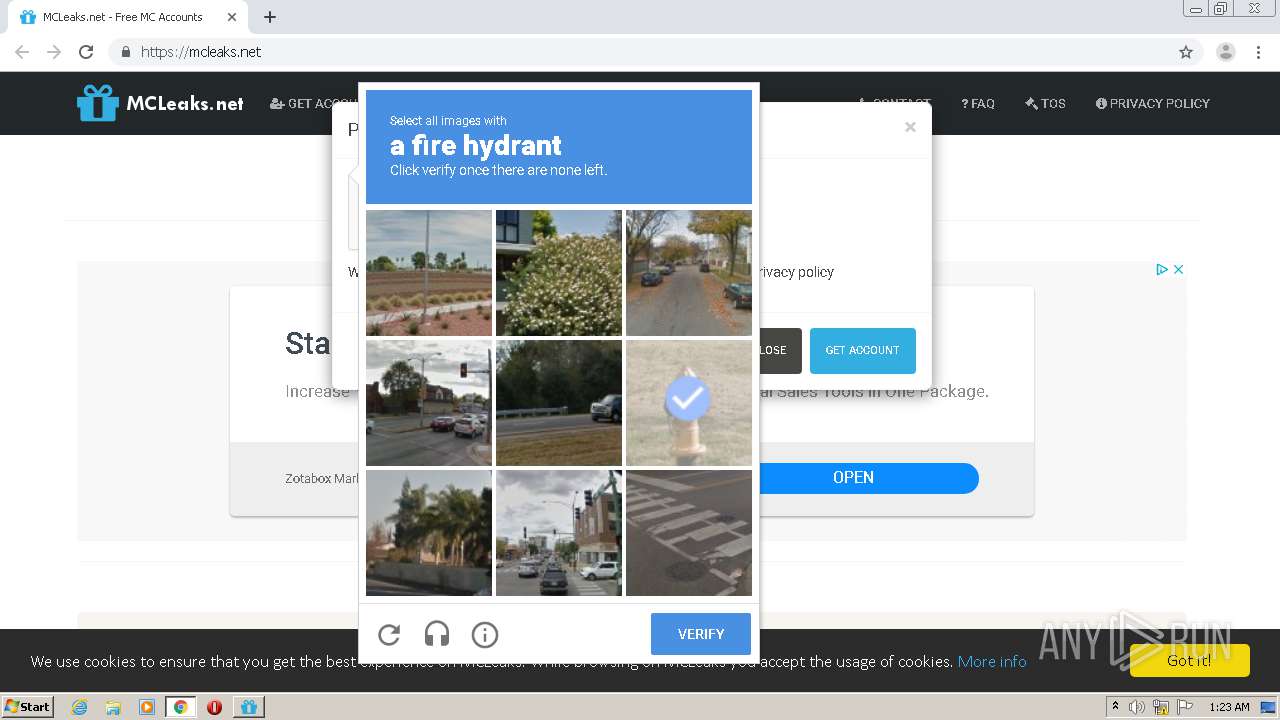Image resolution: width=1280 pixels, height=720 pixels.
Task: Open Action Center flag icon
Action: 1185,707
